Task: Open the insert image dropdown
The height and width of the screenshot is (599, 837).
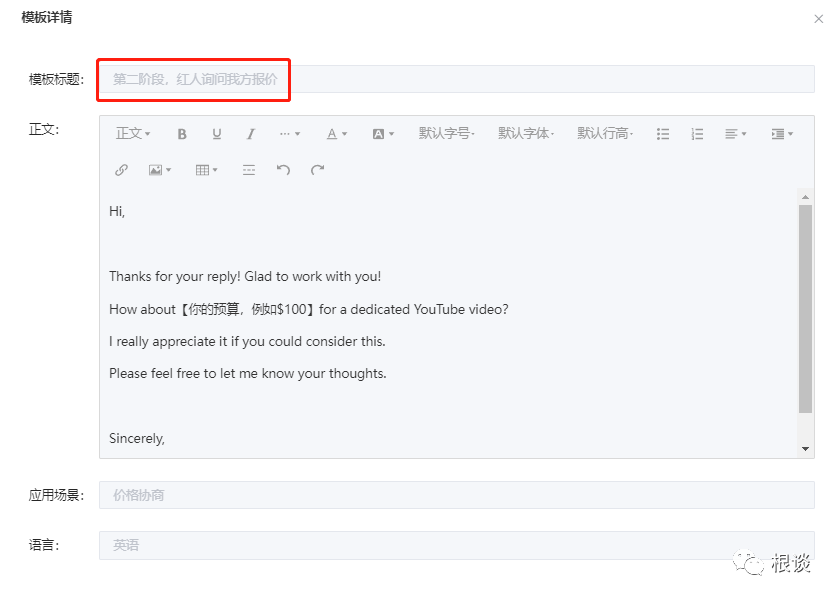Action: click(x=160, y=170)
